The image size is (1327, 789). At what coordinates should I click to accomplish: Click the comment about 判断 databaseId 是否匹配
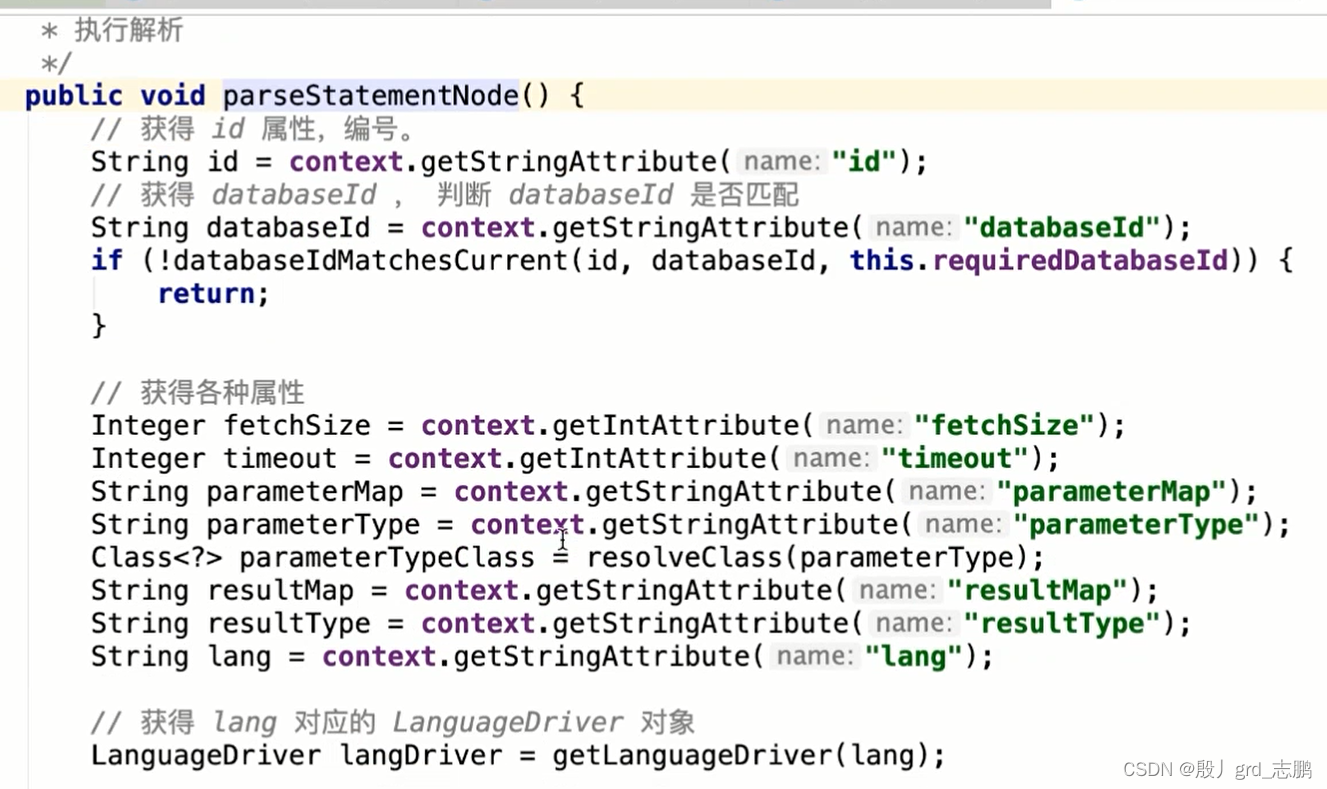point(445,194)
